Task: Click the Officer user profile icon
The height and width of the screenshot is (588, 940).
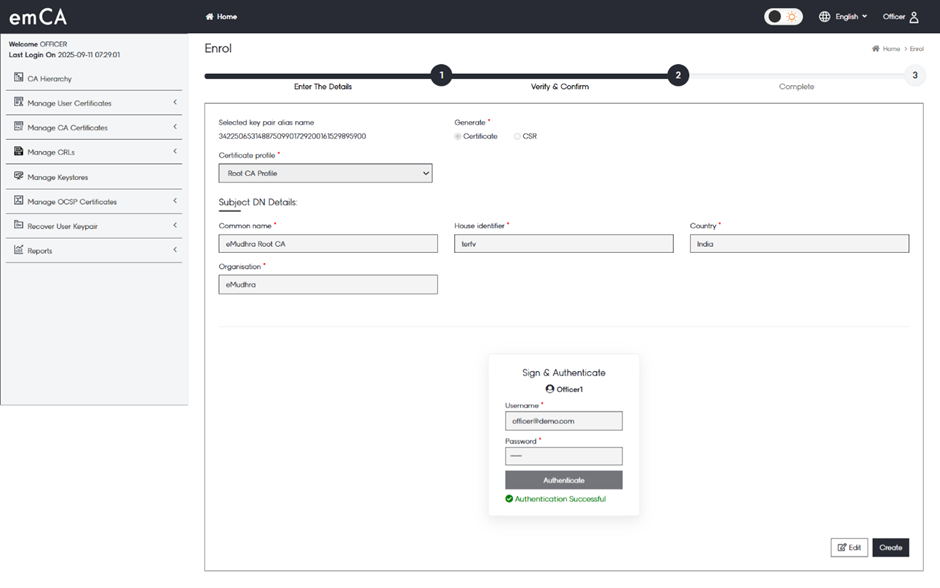Action: click(914, 17)
